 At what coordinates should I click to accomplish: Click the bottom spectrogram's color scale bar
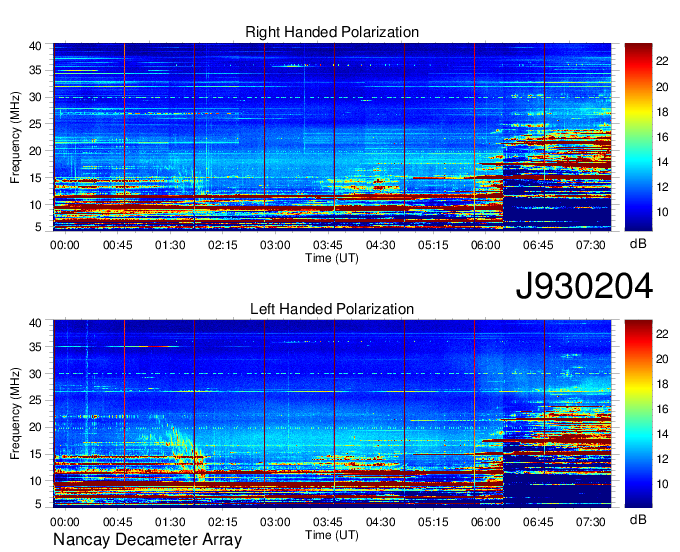638,414
